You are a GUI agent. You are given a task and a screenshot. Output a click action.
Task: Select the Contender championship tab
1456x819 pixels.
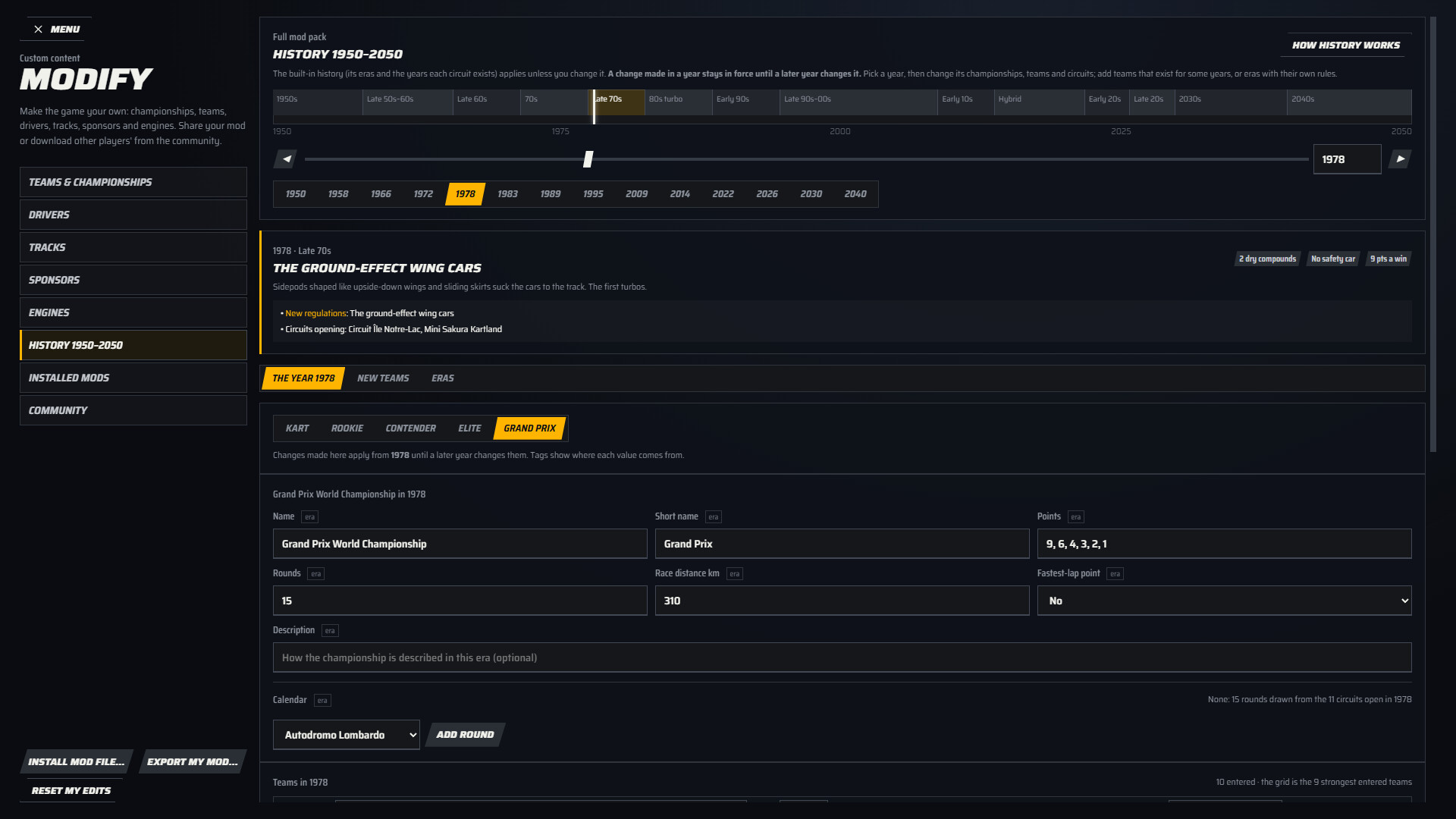point(411,428)
